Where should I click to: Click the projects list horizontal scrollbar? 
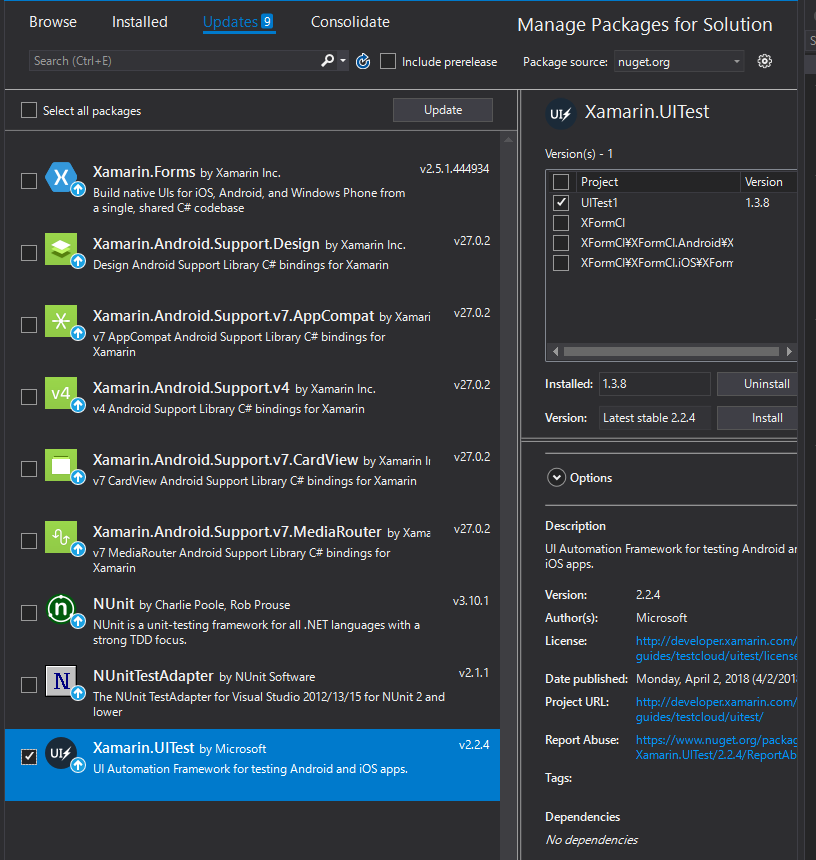click(x=671, y=352)
